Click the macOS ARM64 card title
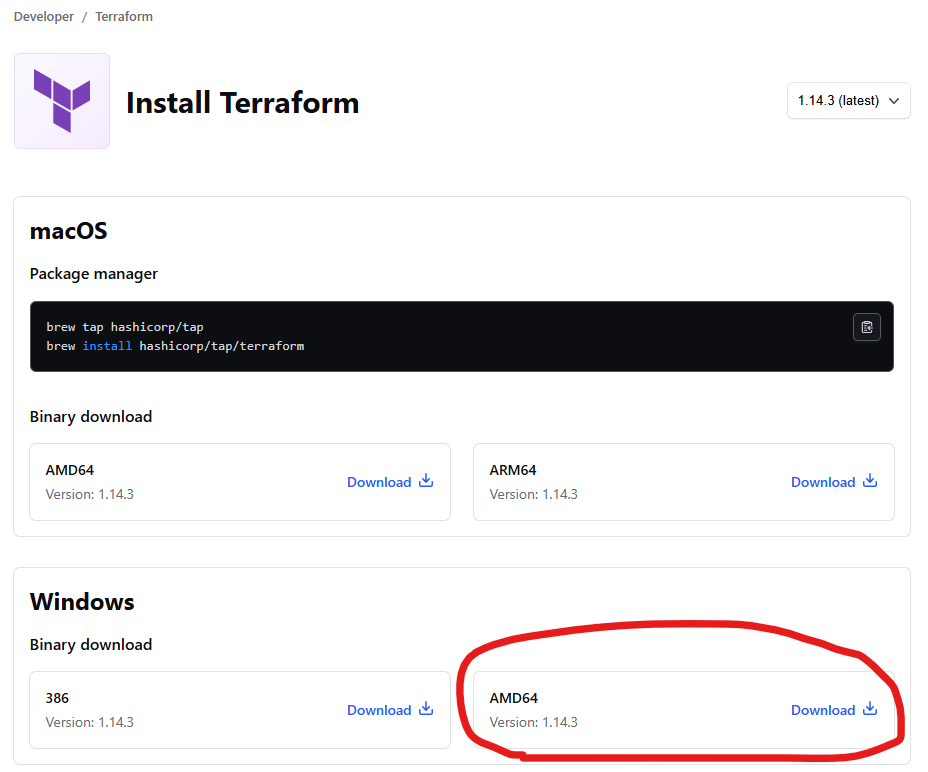Viewport: 928px width, 772px height. (x=513, y=470)
